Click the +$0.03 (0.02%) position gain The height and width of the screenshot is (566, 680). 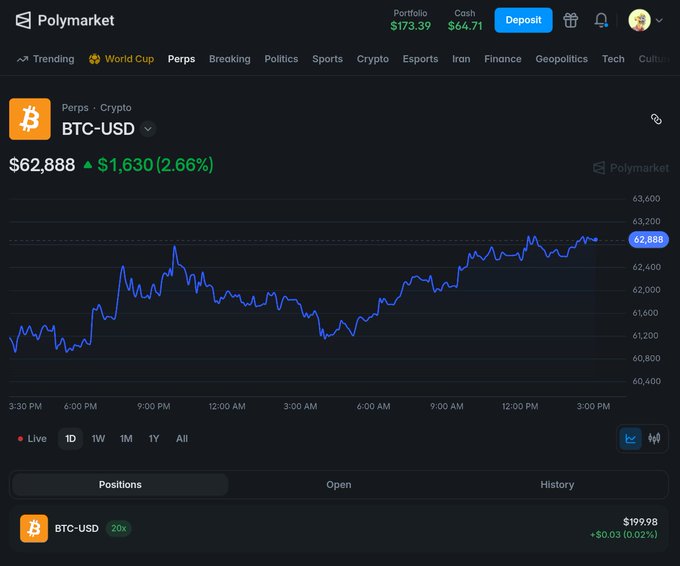(x=624, y=535)
